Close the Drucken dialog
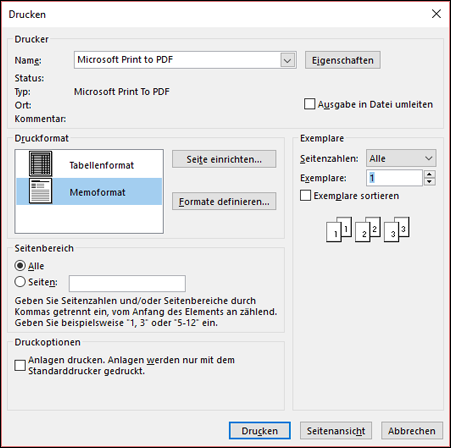The height and width of the screenshot is (448, 451). tap(436, 14)
